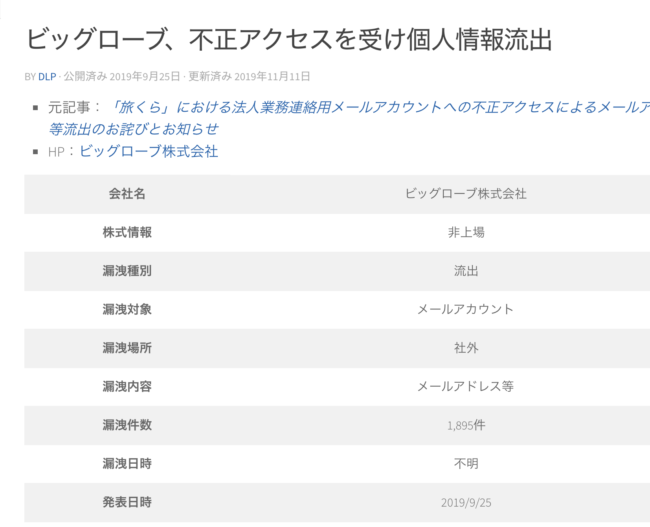Select the 漏洩場所 row label
This screenshot has height=527, width=650.
(127, 348)
